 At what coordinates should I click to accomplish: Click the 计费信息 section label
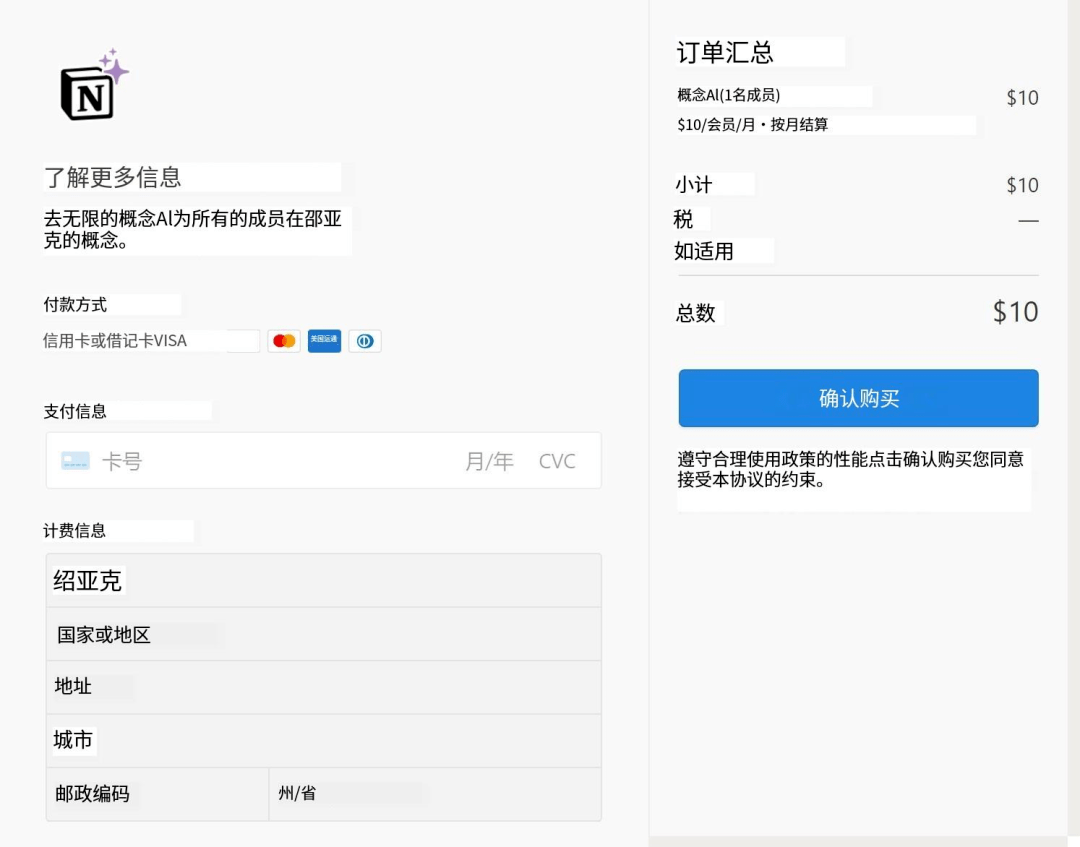pos(74,530)
